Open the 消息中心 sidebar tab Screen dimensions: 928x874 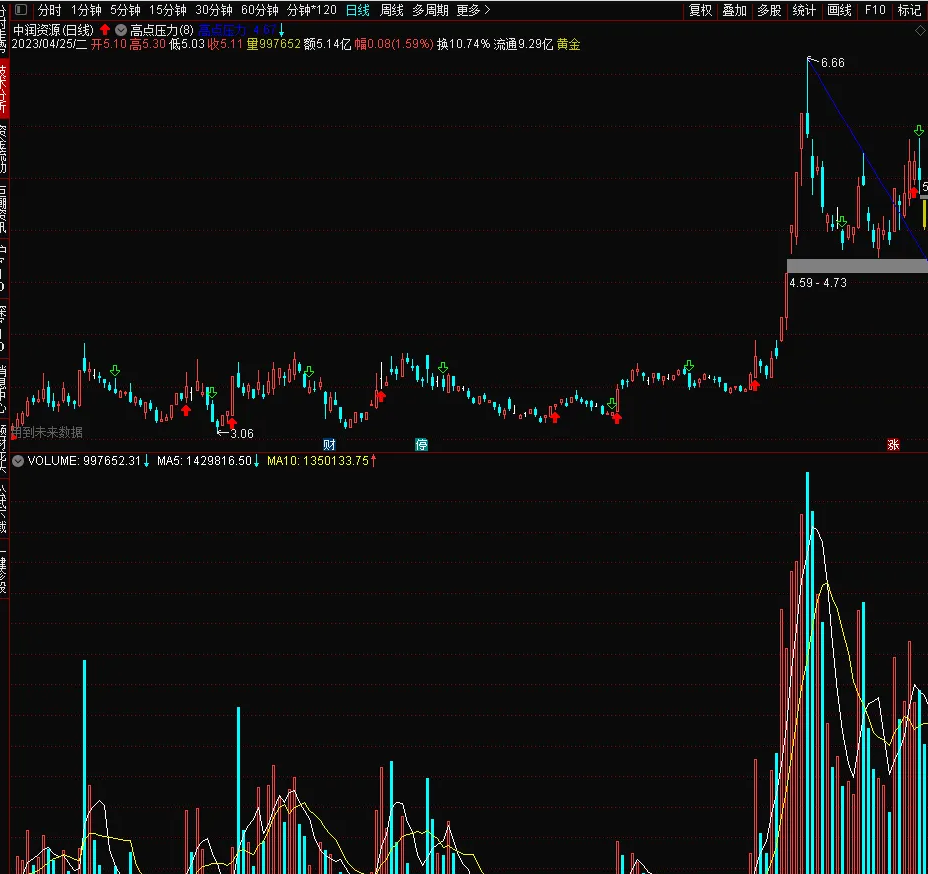[4, 388]
